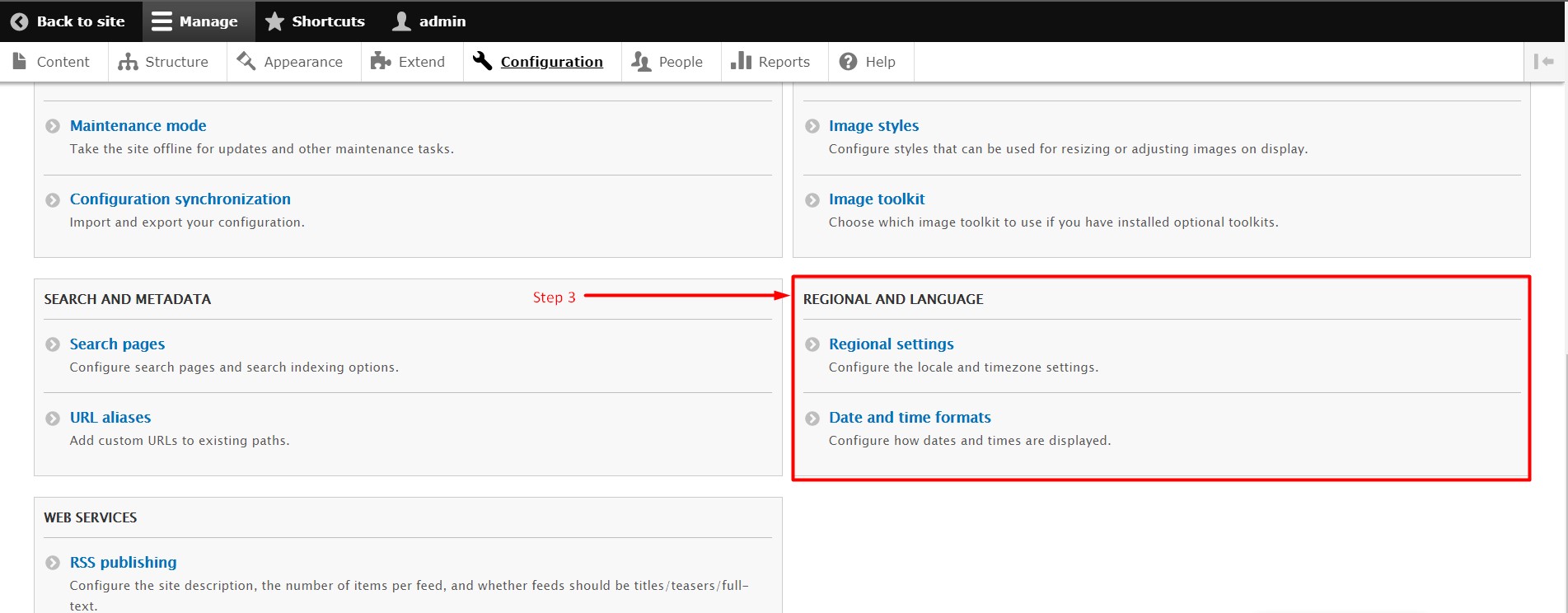Click the arrow bullet beside URL aliases
This screenshot has height=613, width=1568.
(x=53, y=418)
